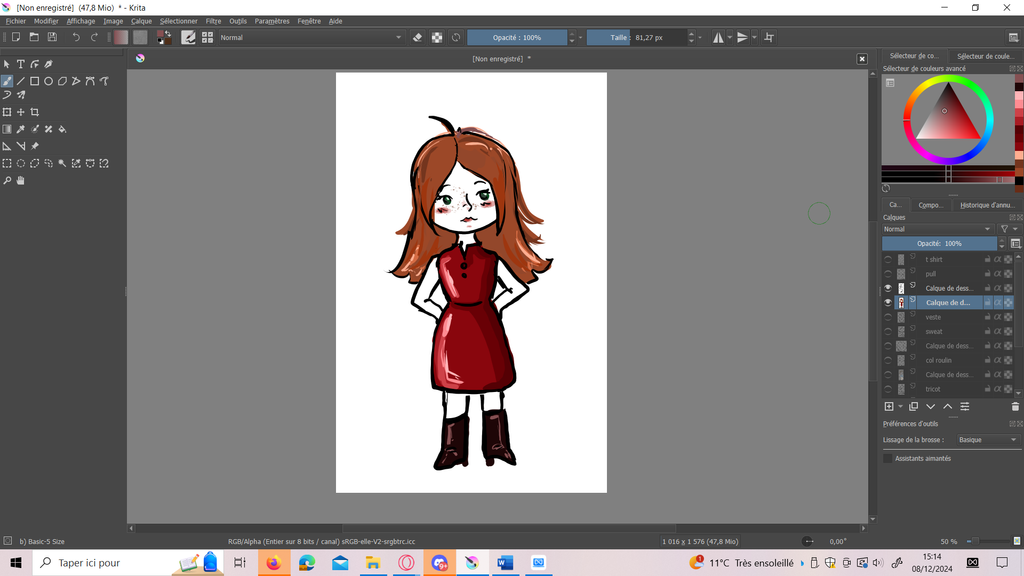Click the 'Opacité : 100%' toolbar slider
Image resolution: width=1024 pixels, height=576 pixels.
pyautogui.click(x=518, y=37)
